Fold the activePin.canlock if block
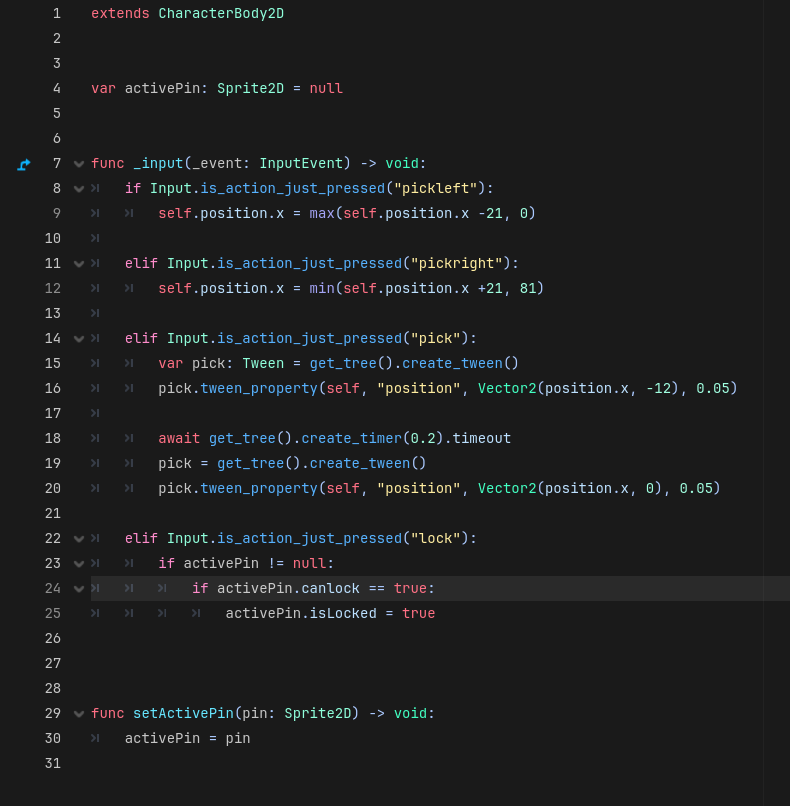Screen dimensions: 790x806 coord(79,589)
